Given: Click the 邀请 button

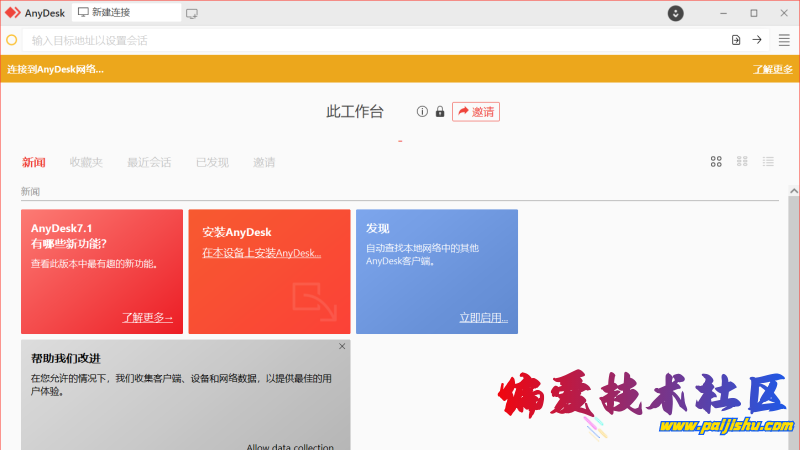Looking at the screenshot, I should [476, 112].
